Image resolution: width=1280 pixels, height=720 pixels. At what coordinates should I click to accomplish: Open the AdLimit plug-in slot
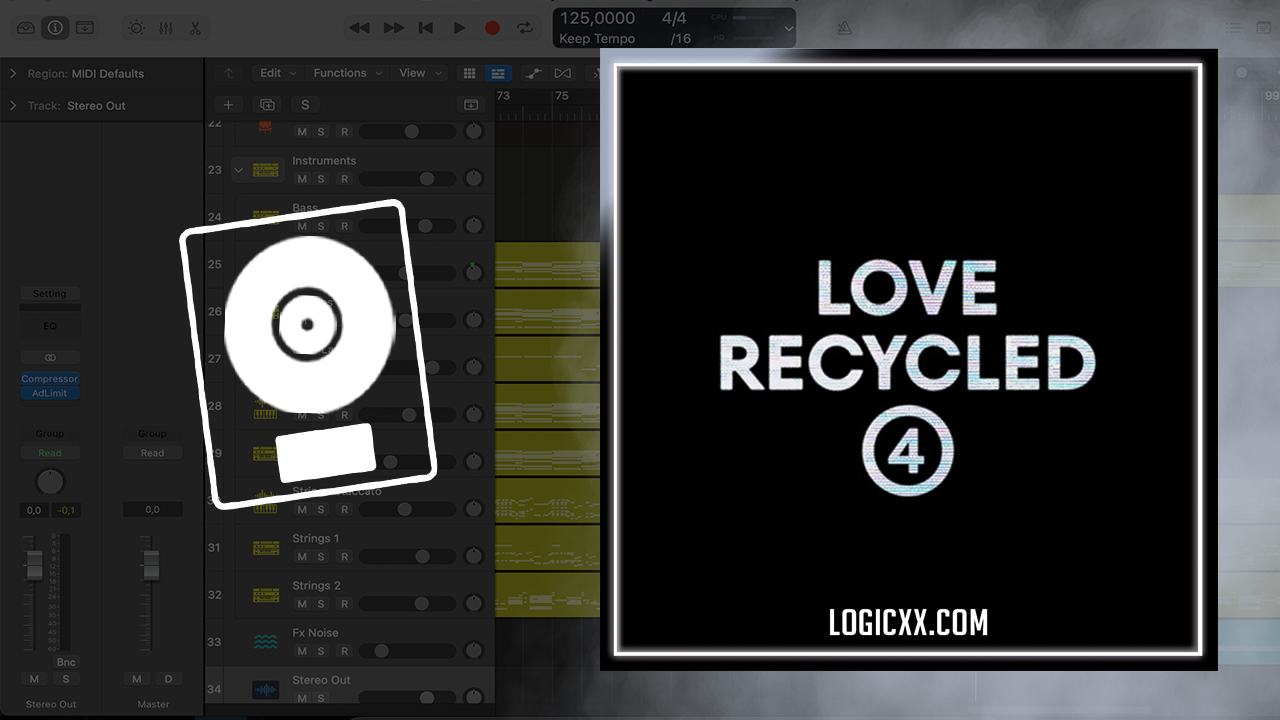(x=50, y=393)
